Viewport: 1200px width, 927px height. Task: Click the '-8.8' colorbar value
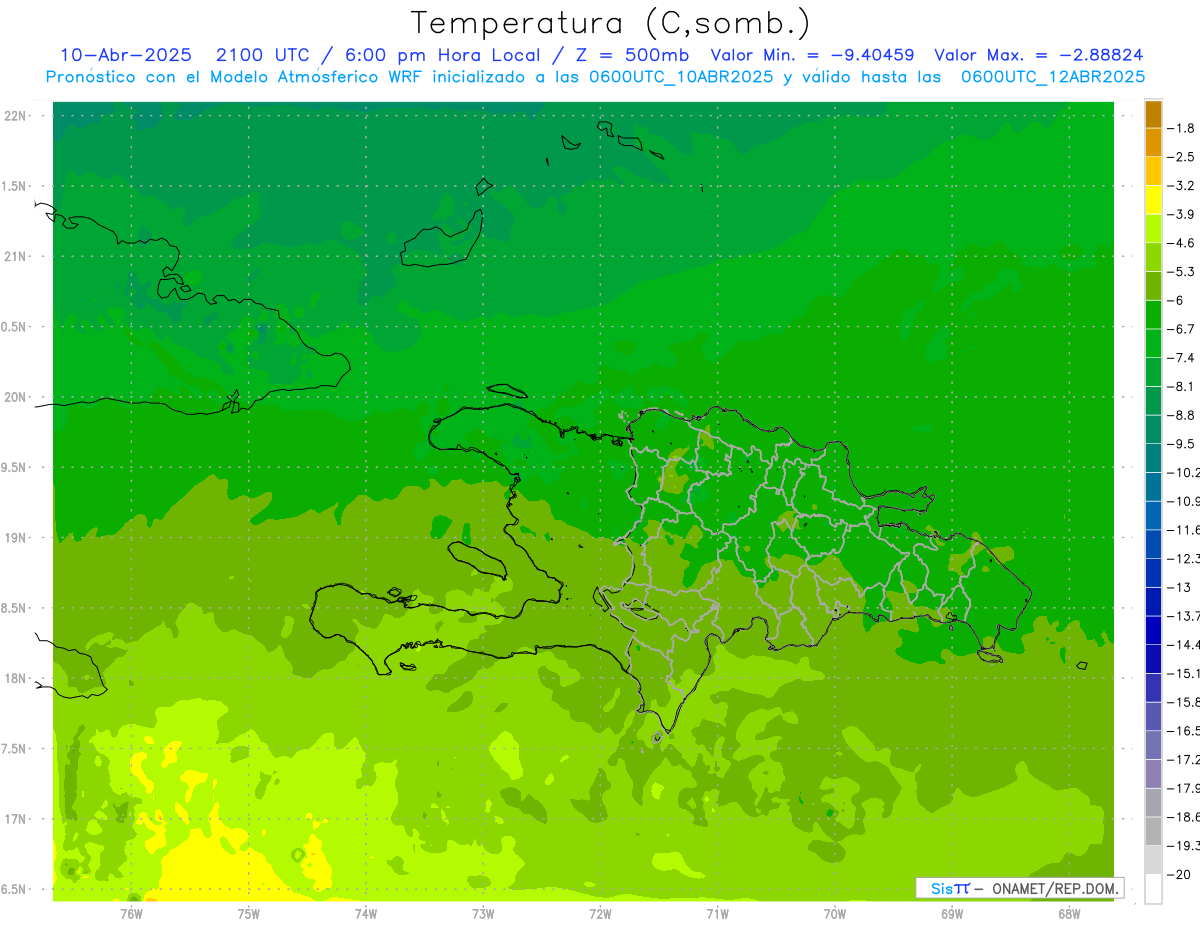click(x=1182, y=415)
